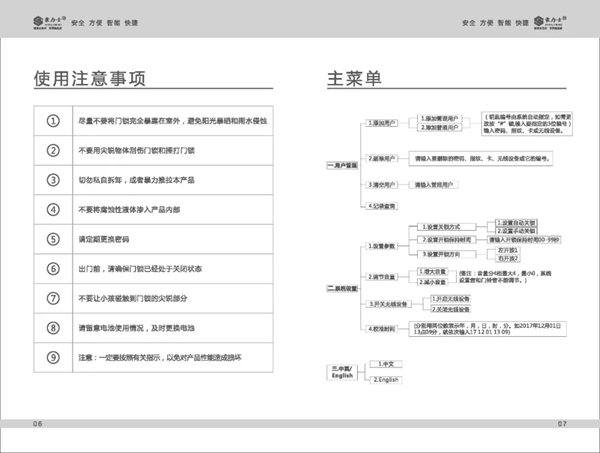Click the row text 不要用尖锐物体刮伤门锁
The height and width of the screenshot is (453, 600).
pyautogui.click(x=137, y=150)
